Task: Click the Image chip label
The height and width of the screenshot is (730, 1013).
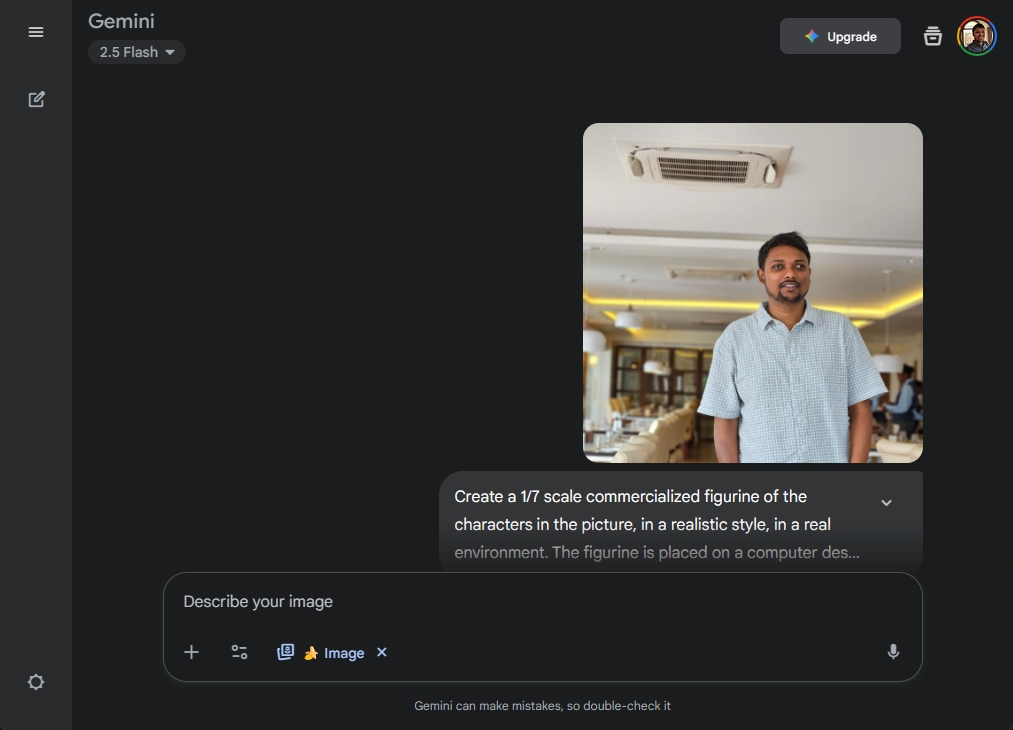Action: pyautogui.click(x=343, y=652)
